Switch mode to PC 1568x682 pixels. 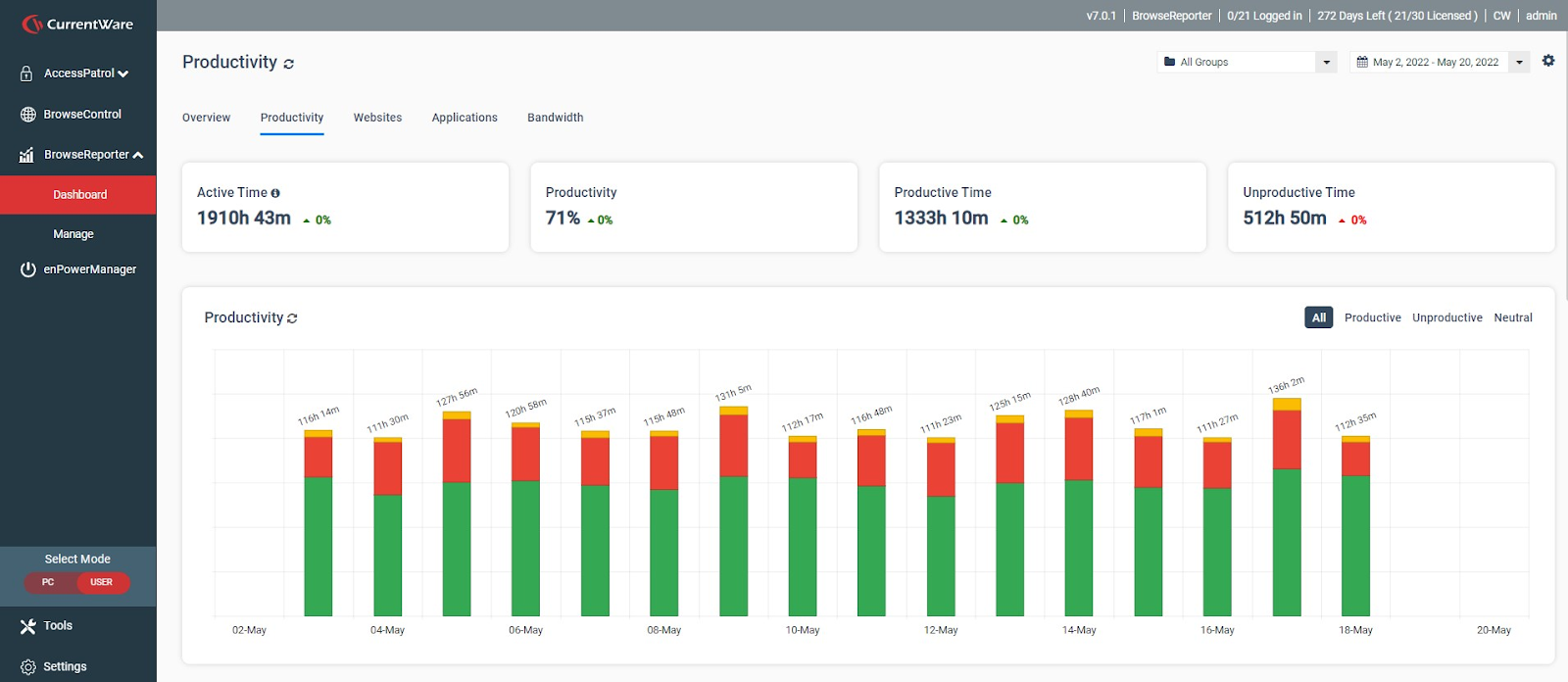48,582
